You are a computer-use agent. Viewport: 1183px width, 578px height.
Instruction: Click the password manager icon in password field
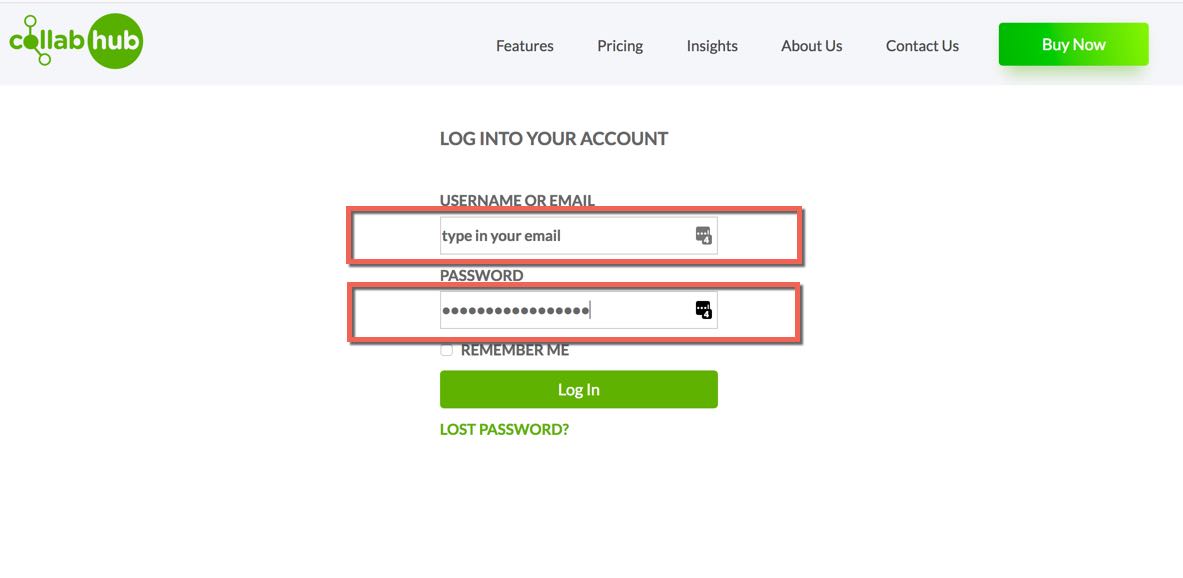703,309
